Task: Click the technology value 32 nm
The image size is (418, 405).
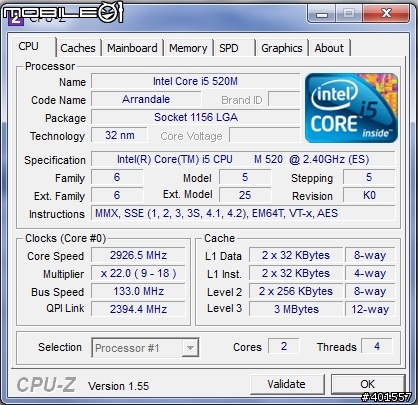Action: 119,135
